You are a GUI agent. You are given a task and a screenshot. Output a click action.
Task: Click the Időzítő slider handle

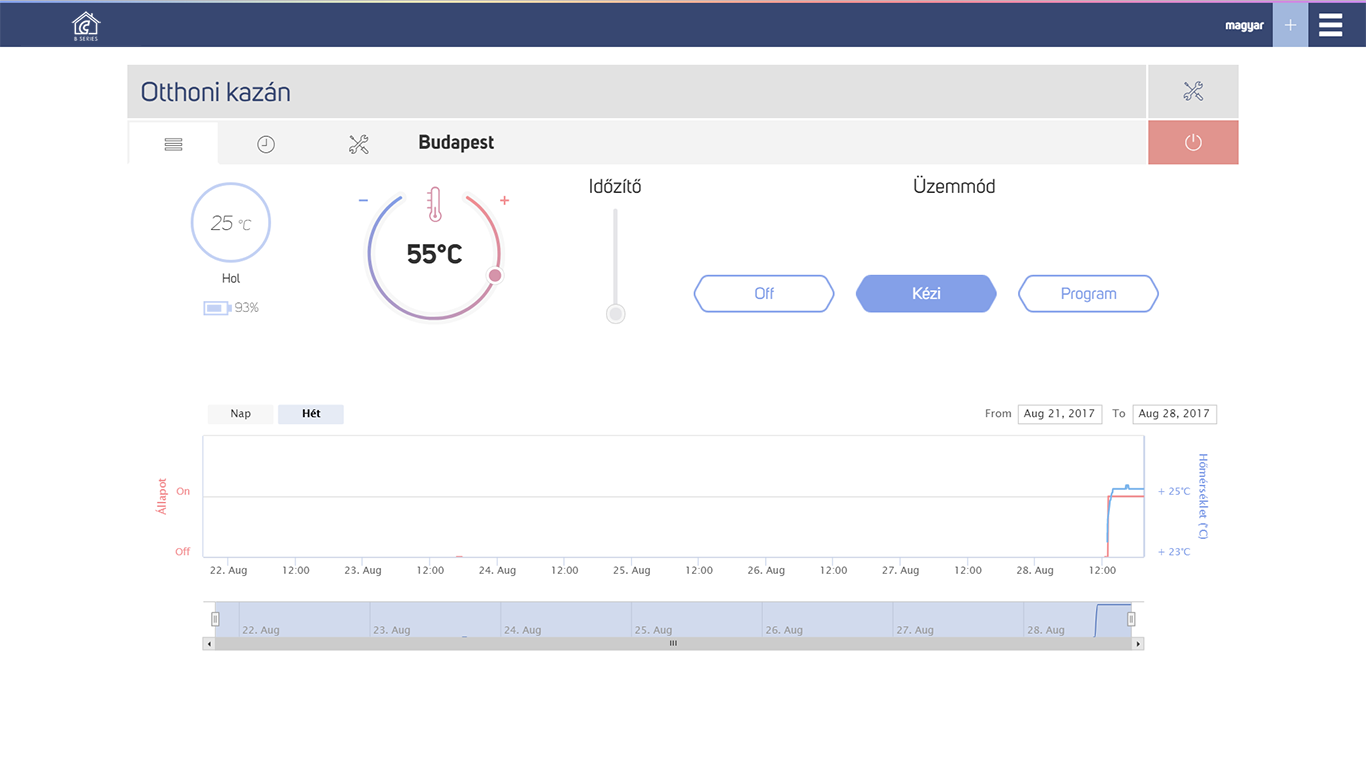coord(616,314)
